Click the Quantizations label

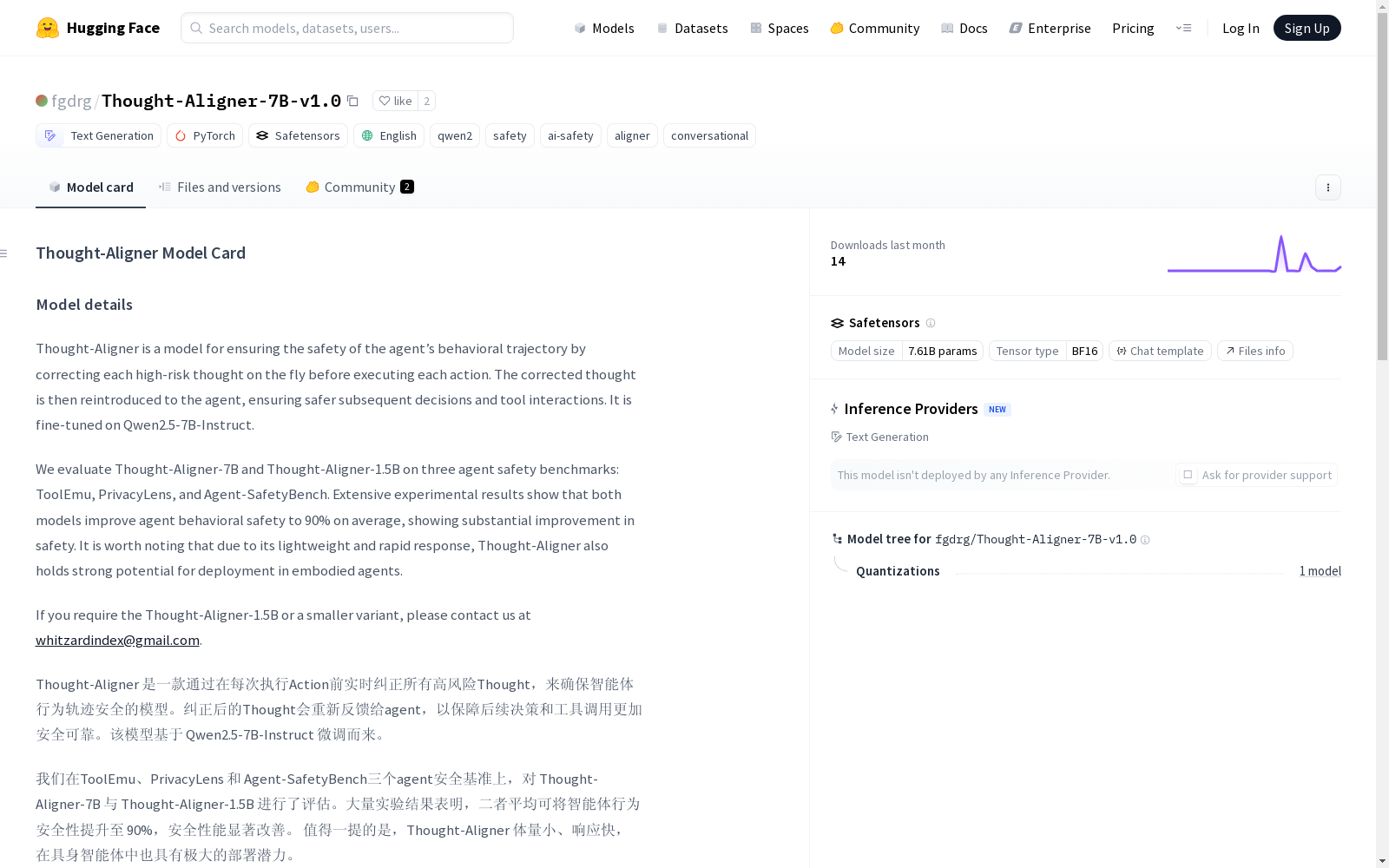click(898, 570)
